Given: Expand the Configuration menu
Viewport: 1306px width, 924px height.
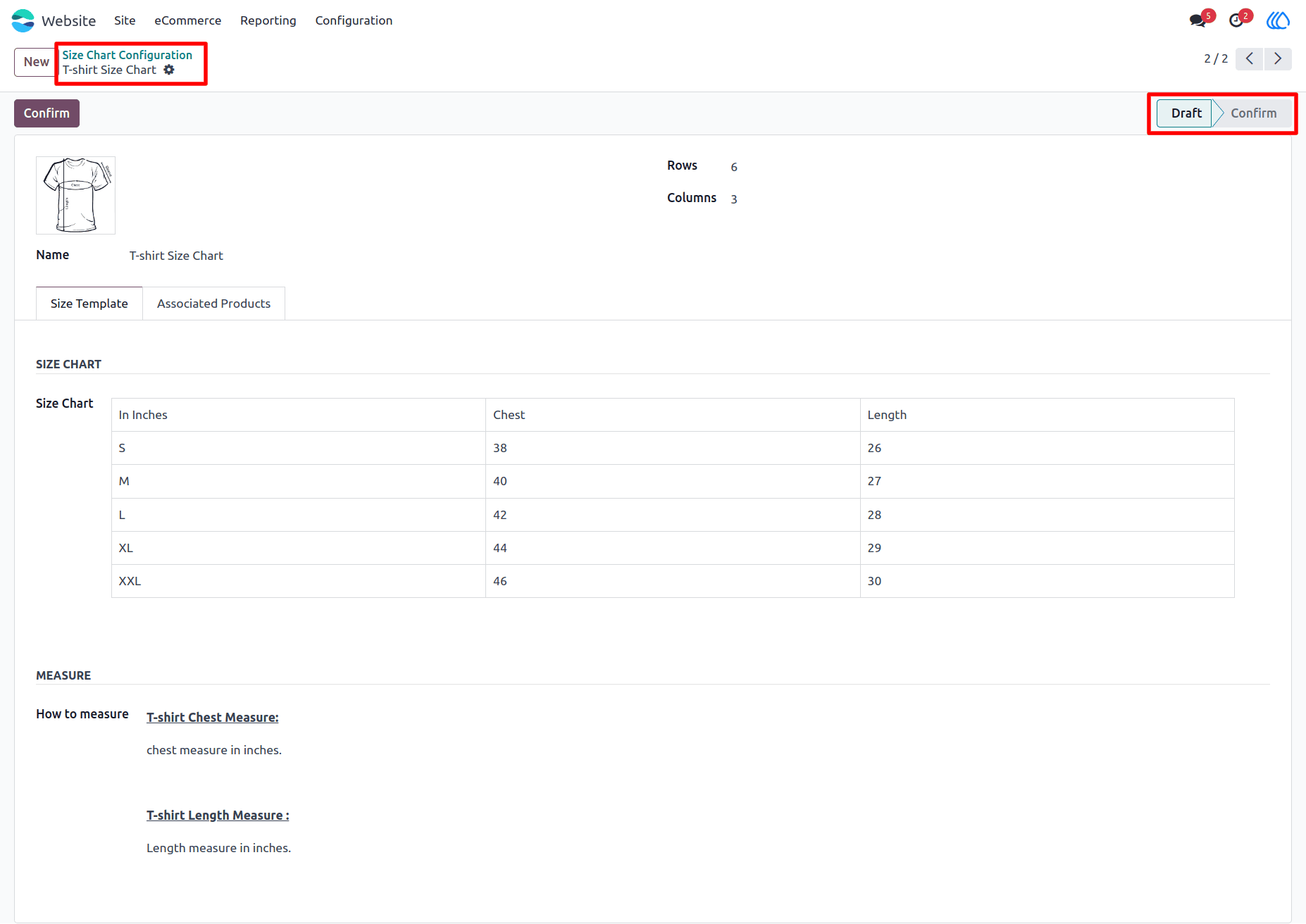Looking at the screenshot, I should pyautogui.click(x=354, y=20).
